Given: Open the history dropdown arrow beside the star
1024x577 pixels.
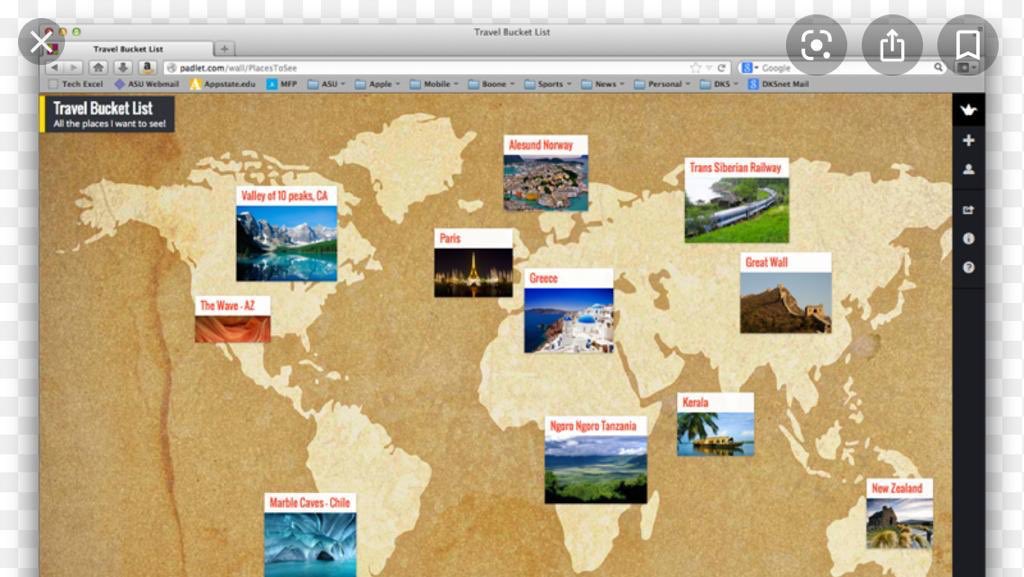Looking at the screenshot, I should point(709,68).
